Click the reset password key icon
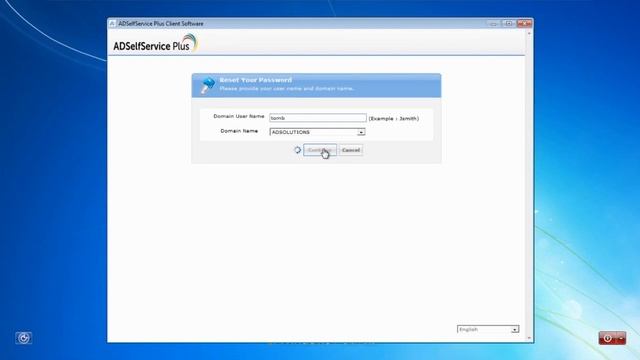Image resolution: width=640 pixels, height=360 pixels. pyautogui.click(x=208, y=85)
